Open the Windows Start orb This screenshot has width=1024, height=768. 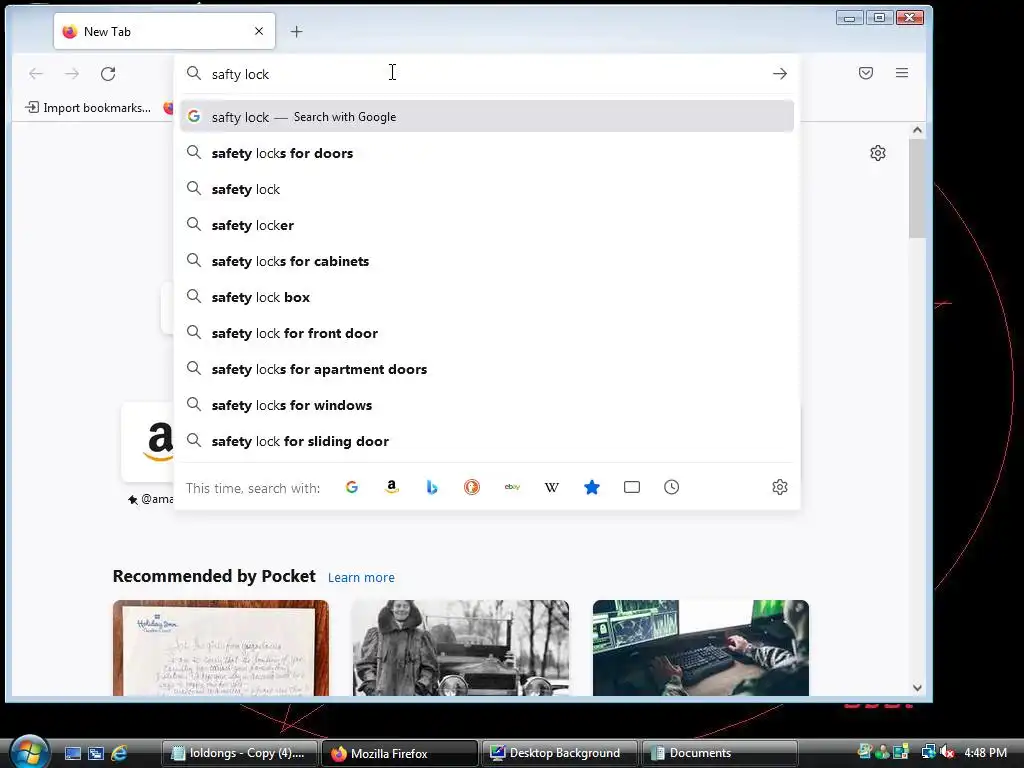click(29, 751)
